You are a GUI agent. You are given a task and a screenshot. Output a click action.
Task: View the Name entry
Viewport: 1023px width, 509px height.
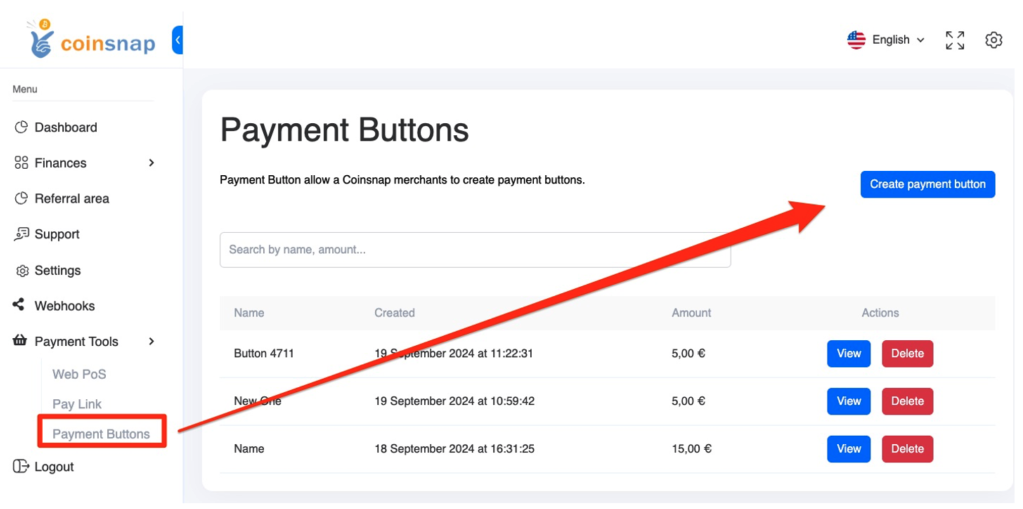click(849, 449)
